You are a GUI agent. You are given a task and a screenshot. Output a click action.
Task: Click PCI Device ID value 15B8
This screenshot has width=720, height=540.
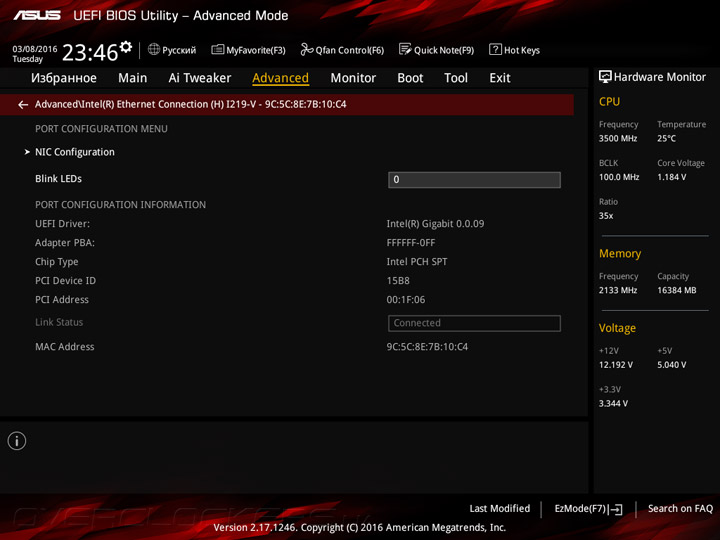398,281
